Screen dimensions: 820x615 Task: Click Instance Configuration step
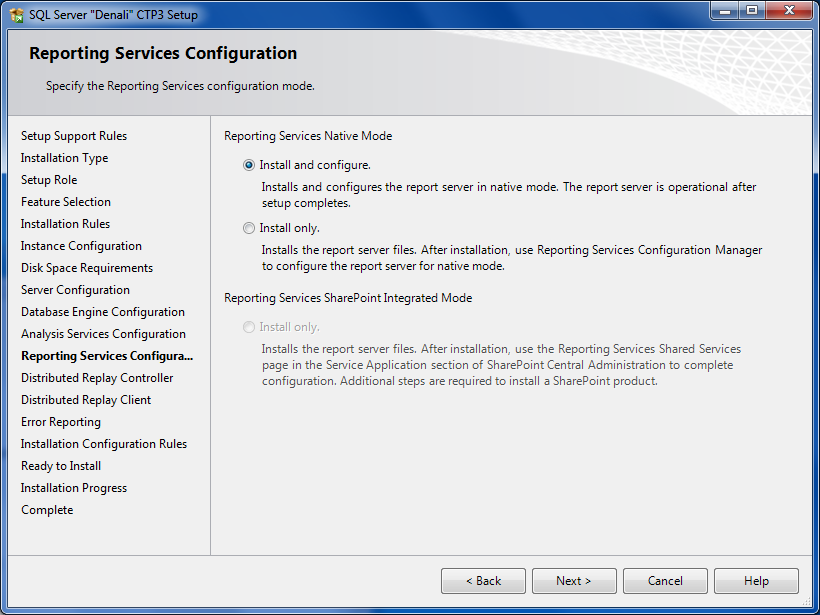[81, 246]
